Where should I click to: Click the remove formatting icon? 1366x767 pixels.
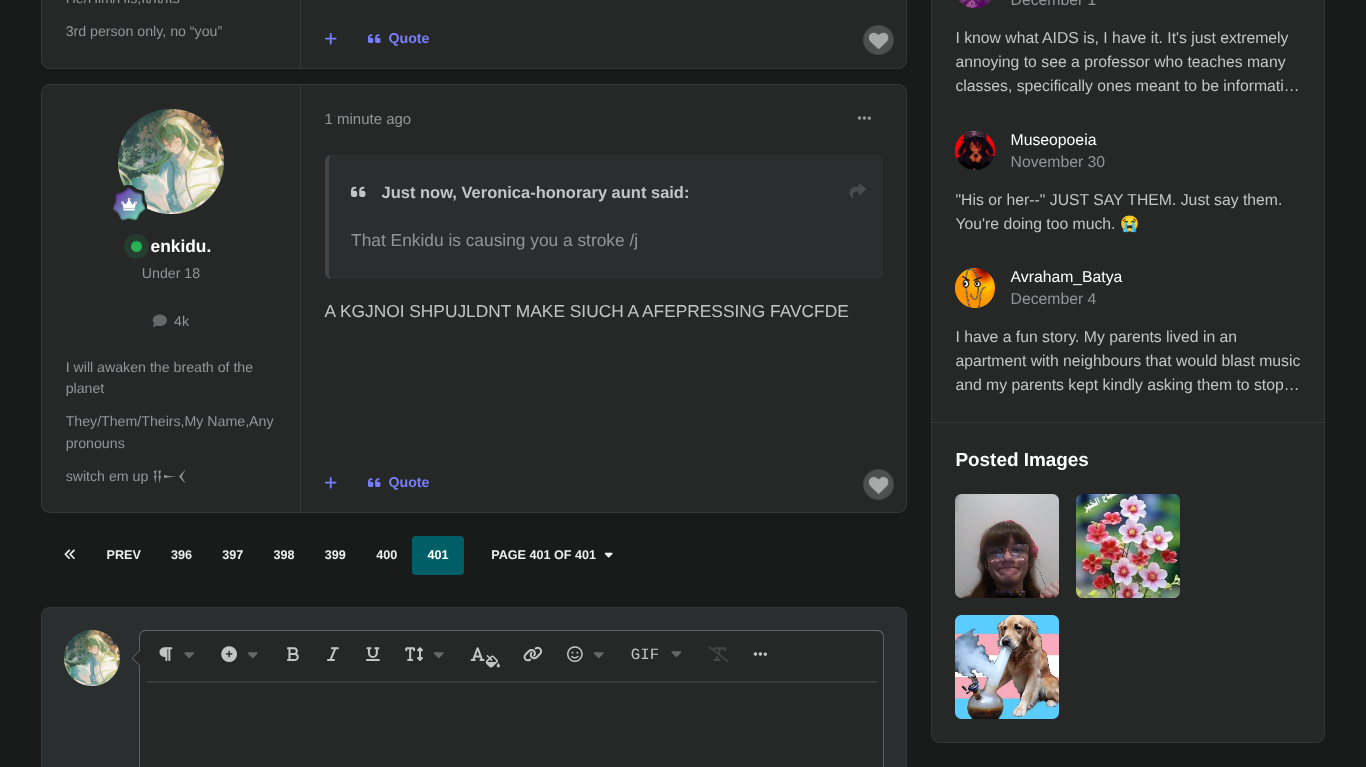718,654
